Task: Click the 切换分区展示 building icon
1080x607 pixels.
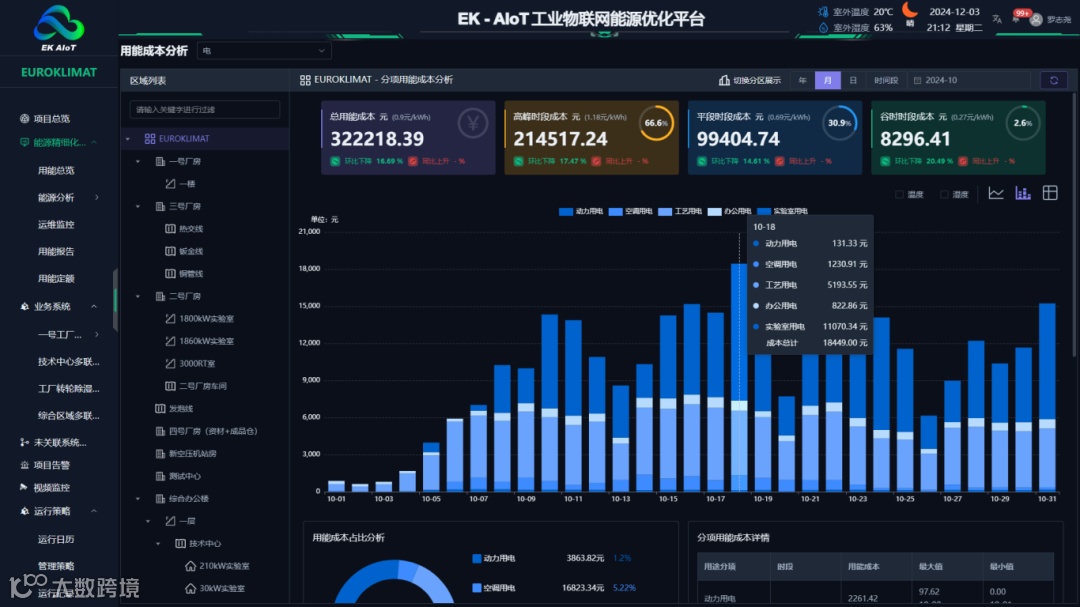Action: pyautogui.click(x=724, y=80)
